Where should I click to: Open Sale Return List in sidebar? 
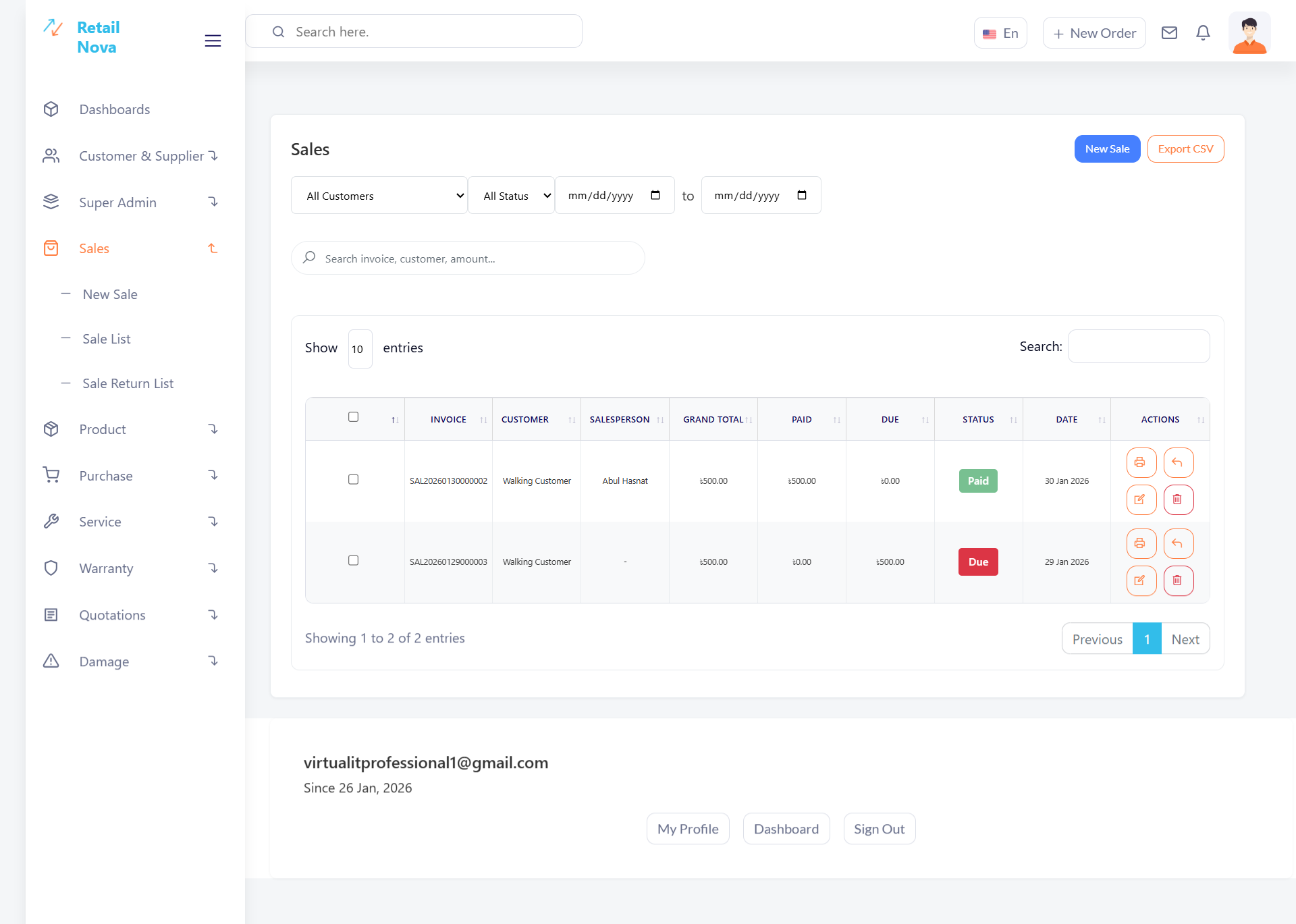coord(128,383)
